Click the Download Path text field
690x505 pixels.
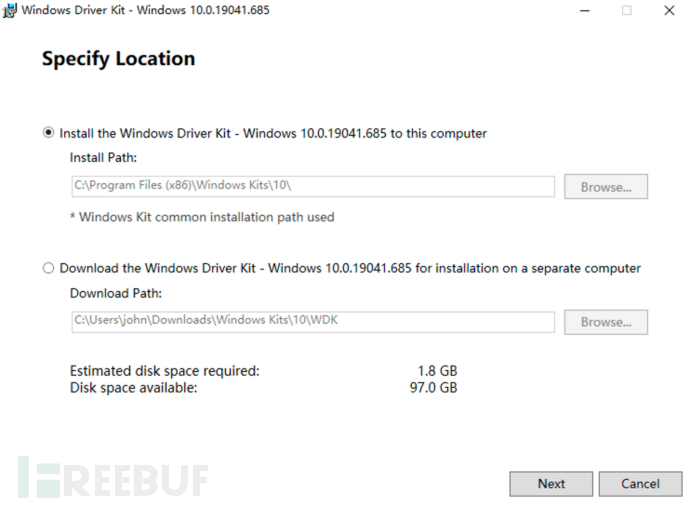(x=312, y=322)
